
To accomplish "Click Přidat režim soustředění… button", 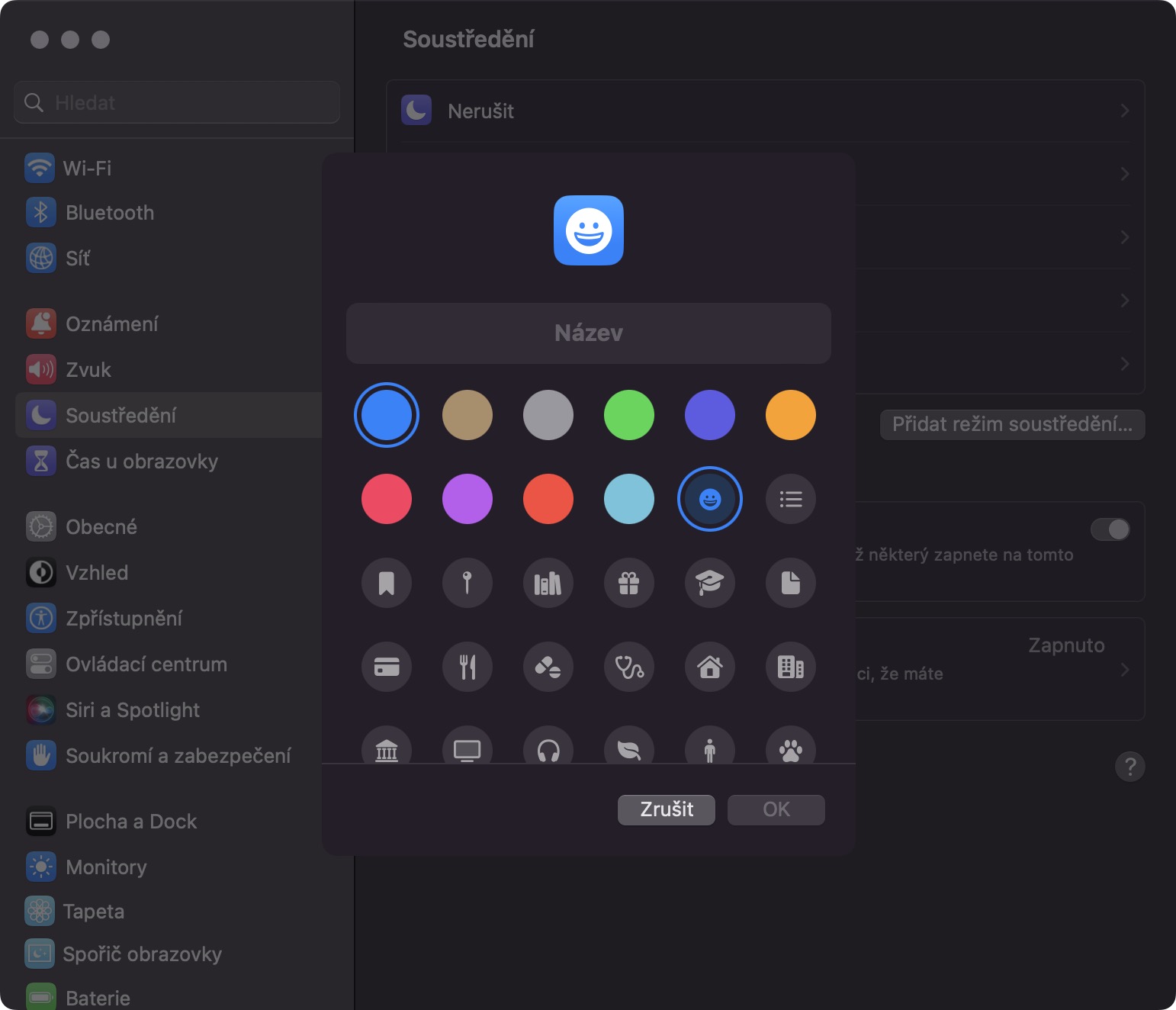I will (x=1012, y=424).
